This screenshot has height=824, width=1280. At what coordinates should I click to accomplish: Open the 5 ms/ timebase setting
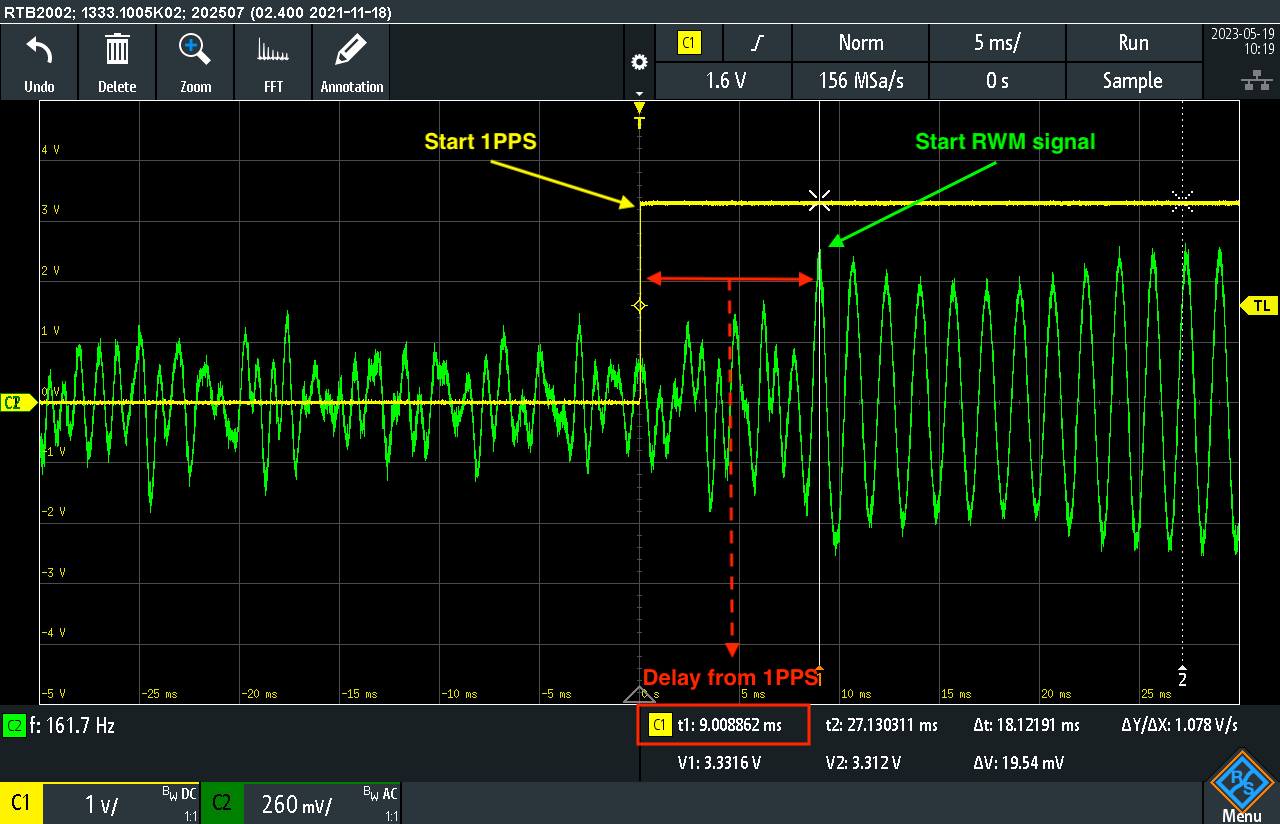click(997, 43)
